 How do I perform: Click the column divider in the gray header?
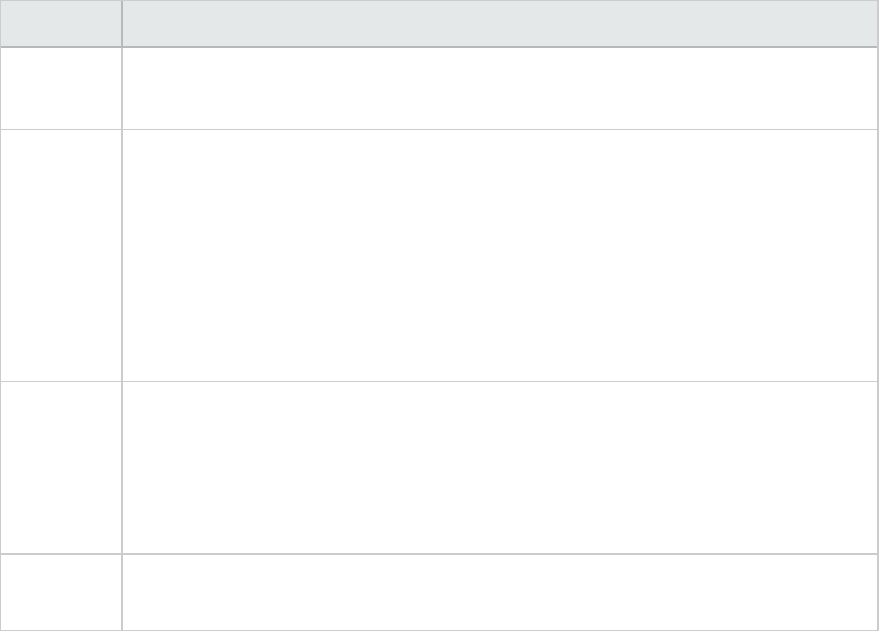coord(122,23)
